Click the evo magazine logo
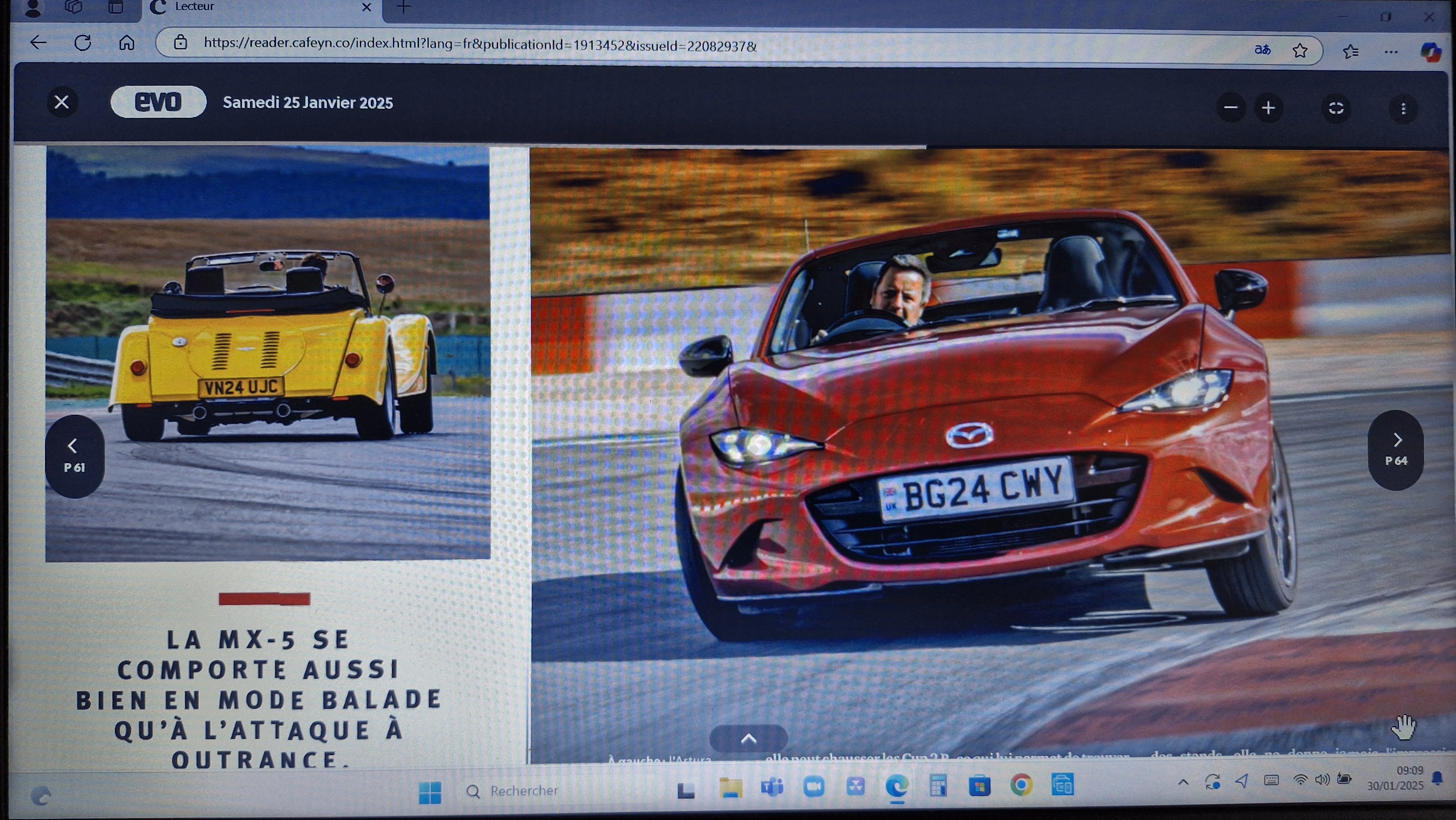This screenshot has height=820, width=1456. 158,102
